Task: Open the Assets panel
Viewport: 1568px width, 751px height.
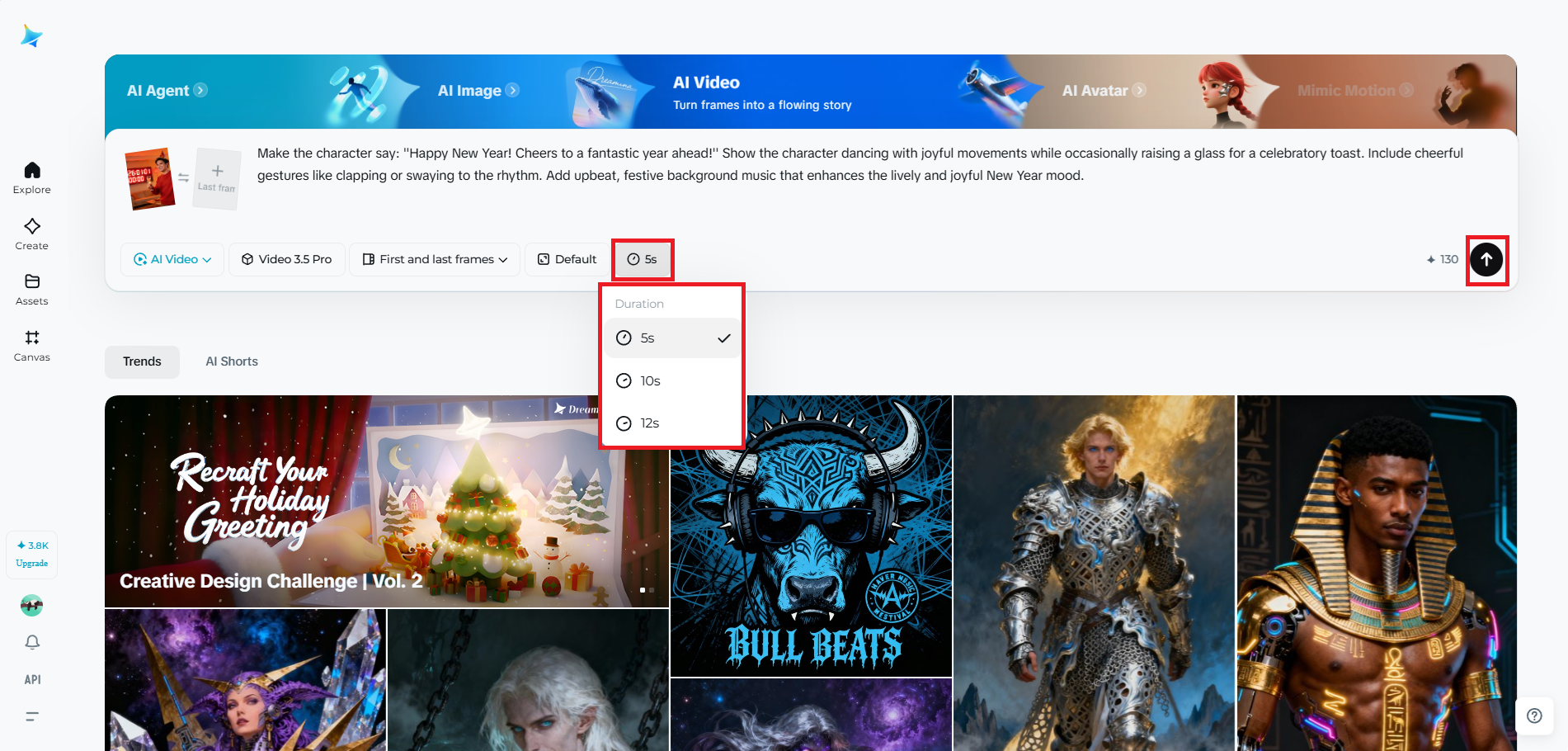Action: (x=31, y=289)
